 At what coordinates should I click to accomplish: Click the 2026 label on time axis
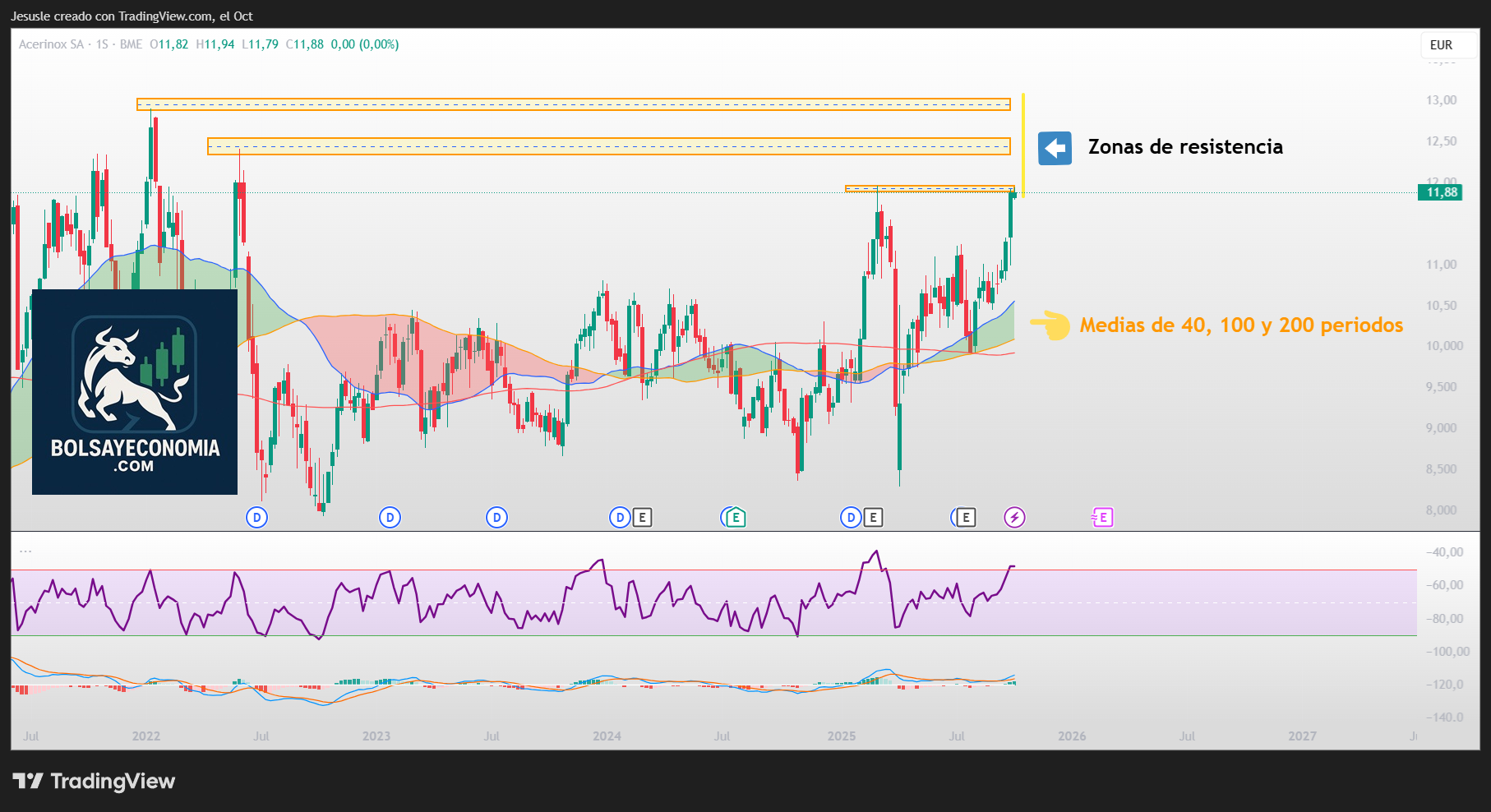(x=1072, y=736)
